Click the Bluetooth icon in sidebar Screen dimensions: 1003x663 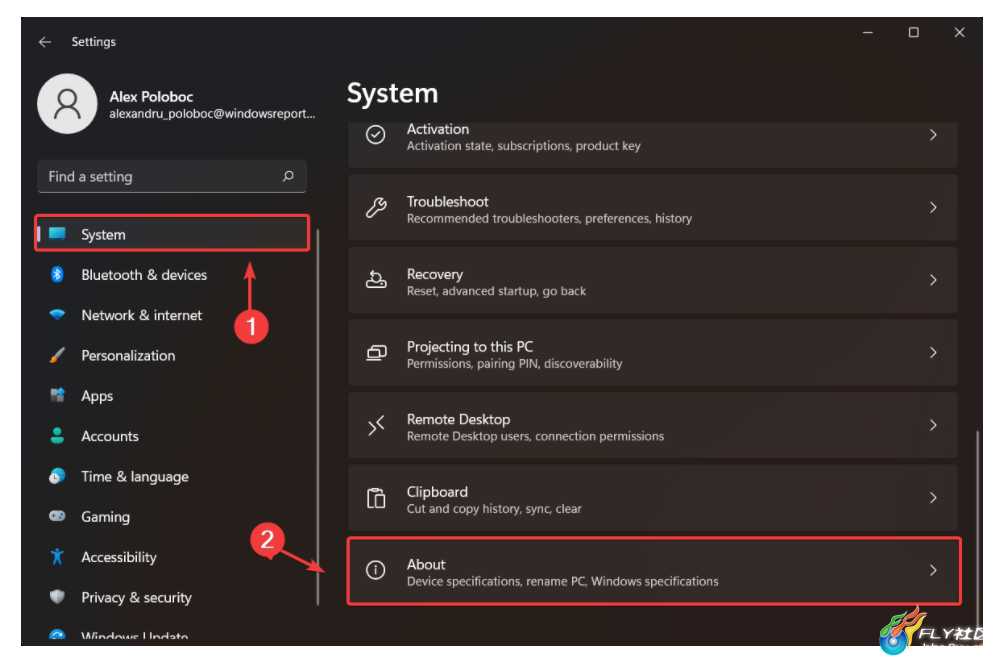(x=57, y=275)
